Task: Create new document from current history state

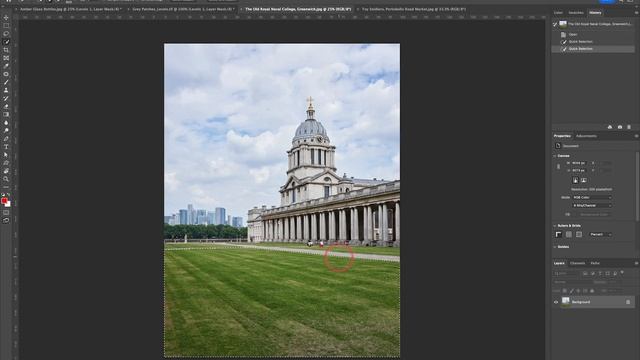Action: point(610,127)
